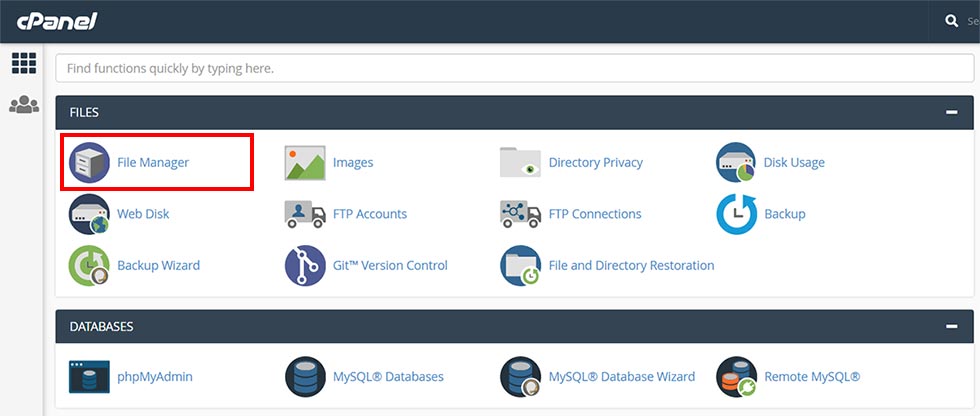Open File and Directory Restoration link

click(631, 266)
